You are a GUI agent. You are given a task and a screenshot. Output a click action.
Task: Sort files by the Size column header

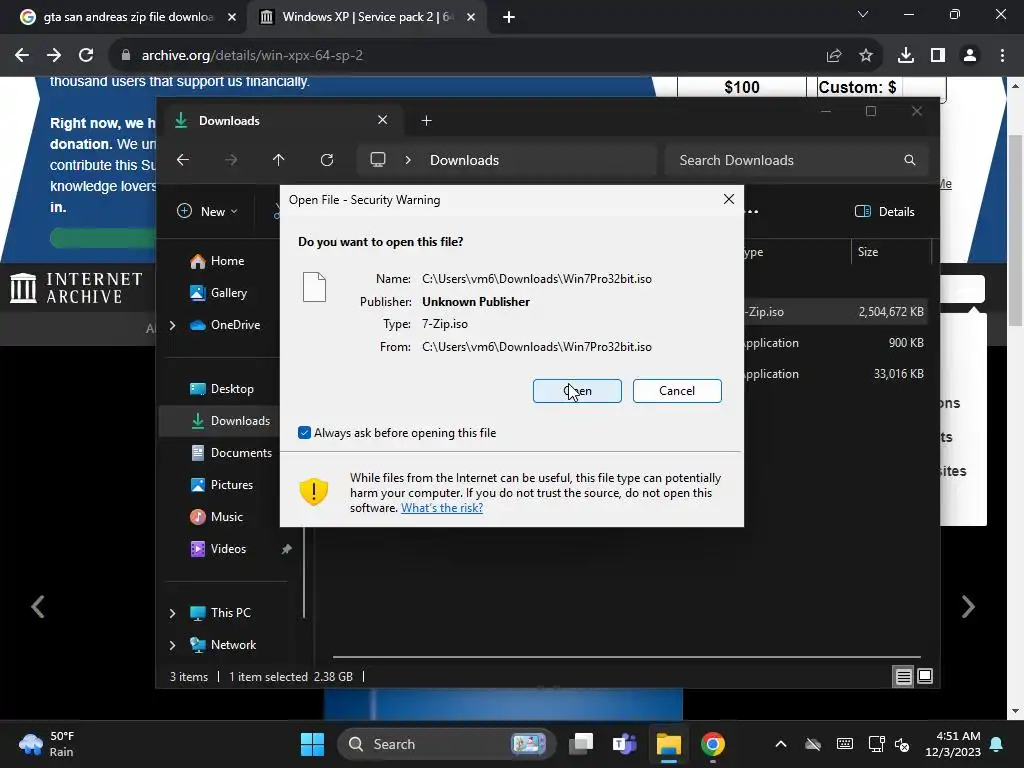click(x=891, y=252)
